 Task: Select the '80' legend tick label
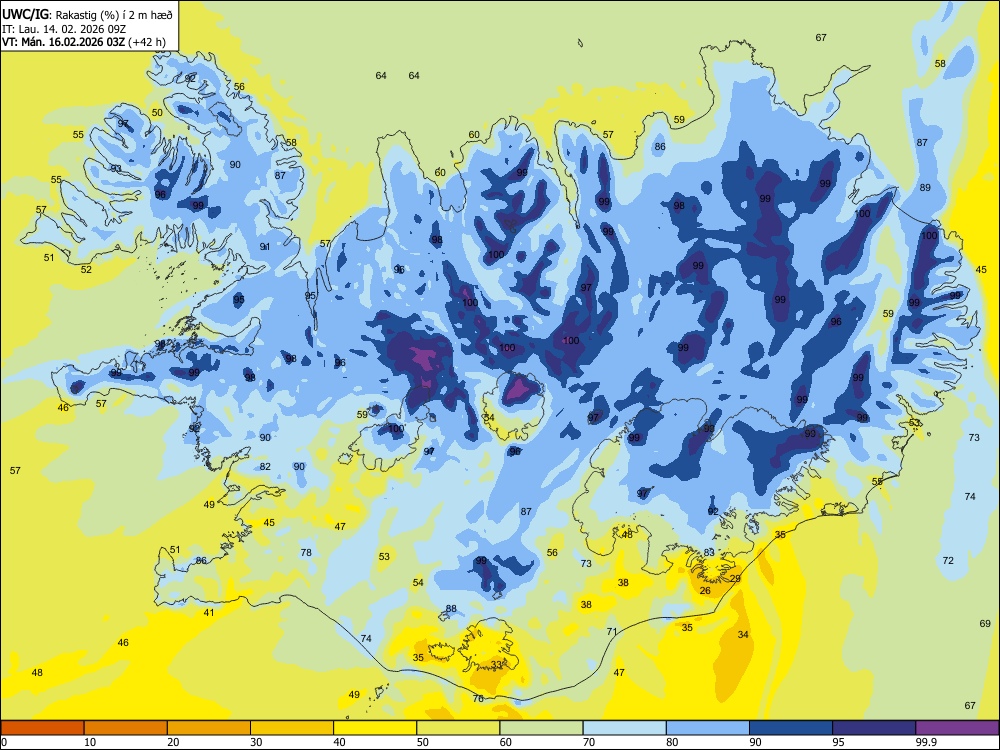point(672,742)
